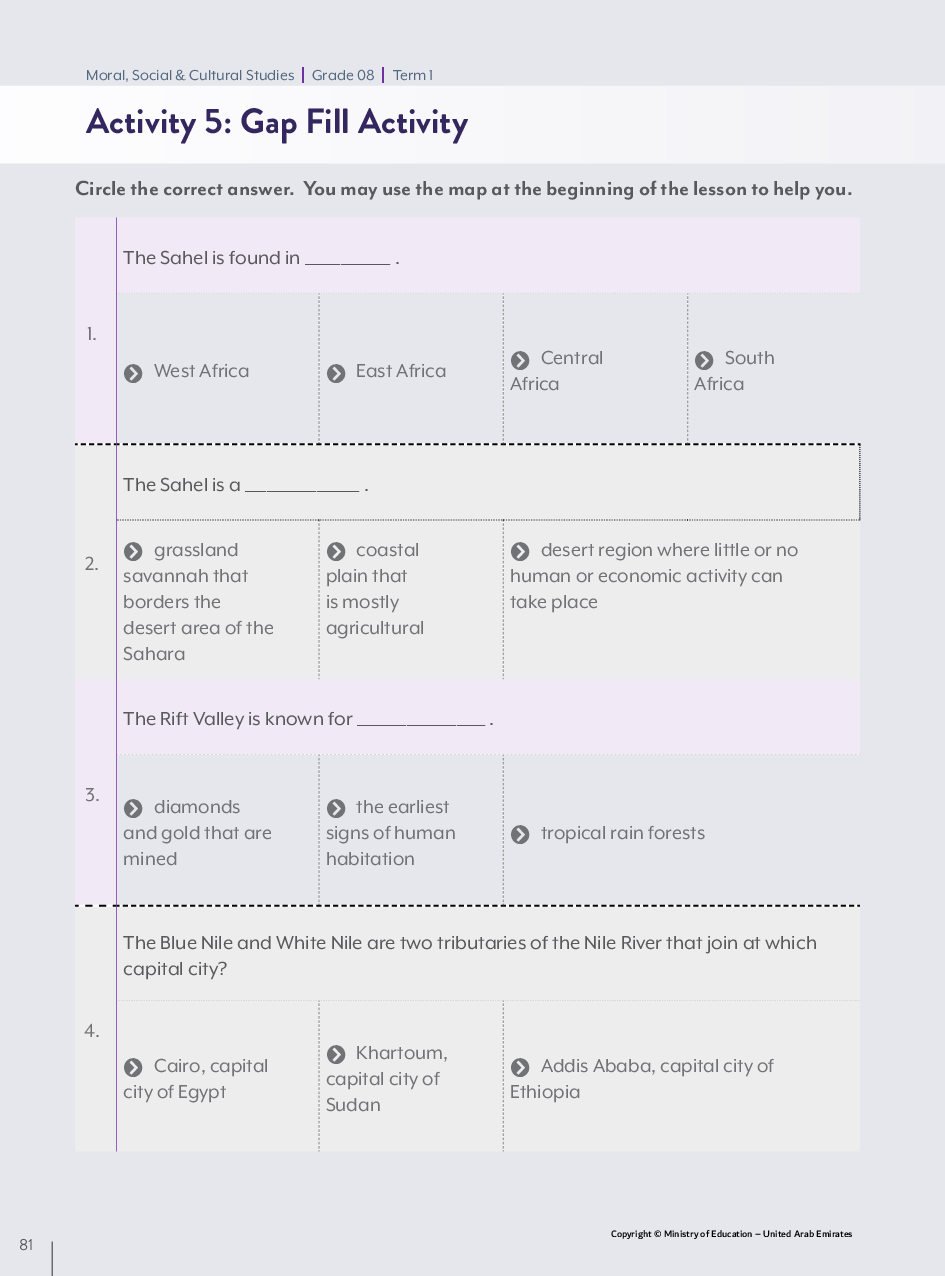The image size is (945, 1276).
Task: Click the arrow bullet before desert region
Action: [x=520, y=552]
